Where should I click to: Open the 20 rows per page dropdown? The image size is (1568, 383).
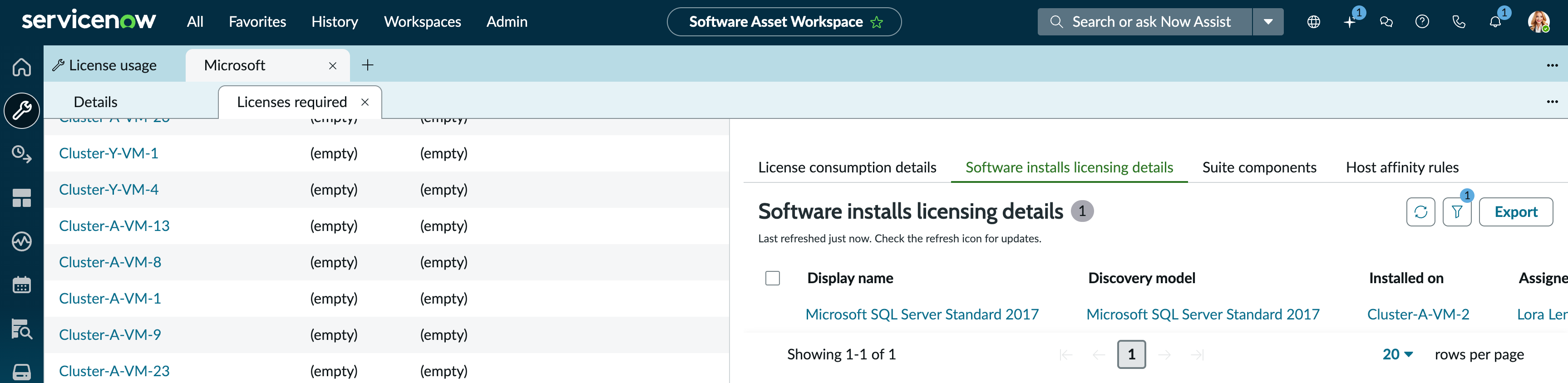[x=1398, y=354]
